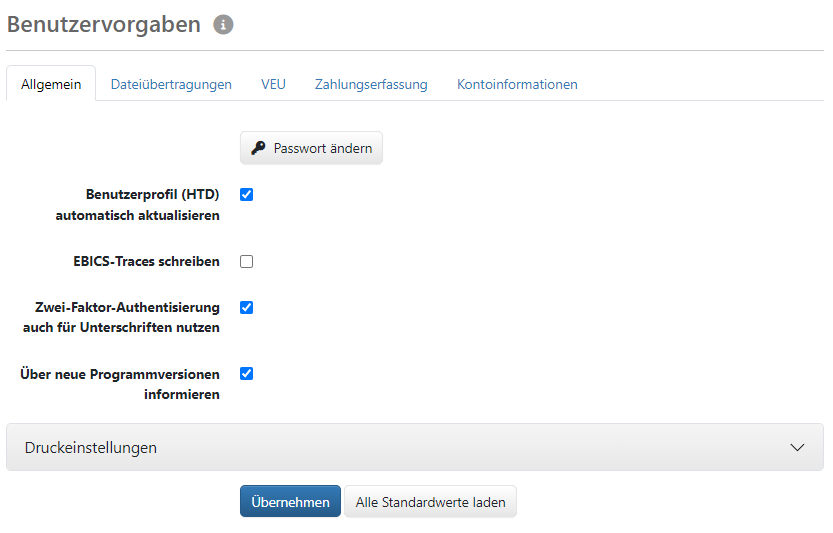
Task: Click the Passwort ändern button
Action: tap(311, 148)
